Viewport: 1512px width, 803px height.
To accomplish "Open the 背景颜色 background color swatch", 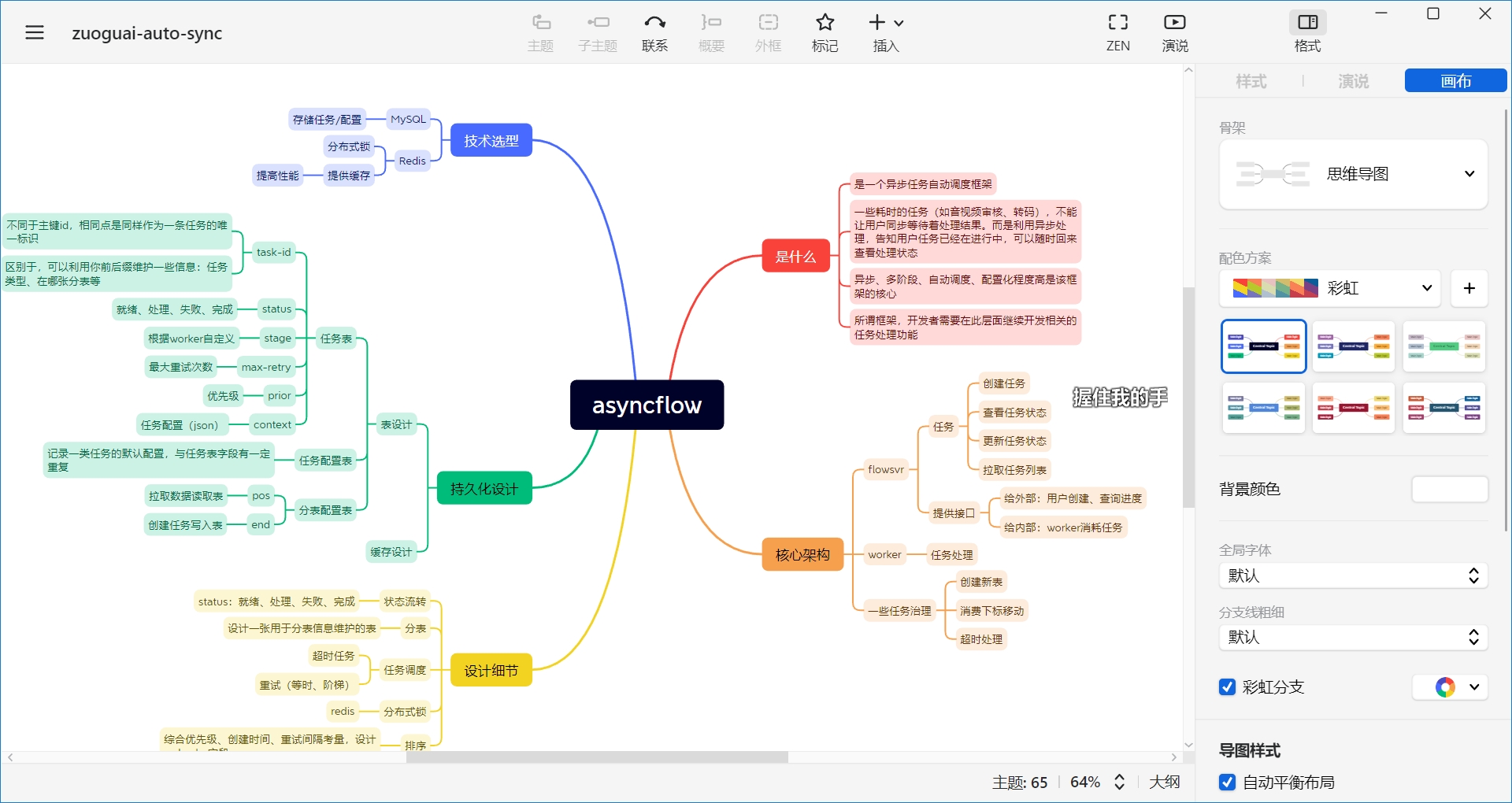I will (1449, 489).
